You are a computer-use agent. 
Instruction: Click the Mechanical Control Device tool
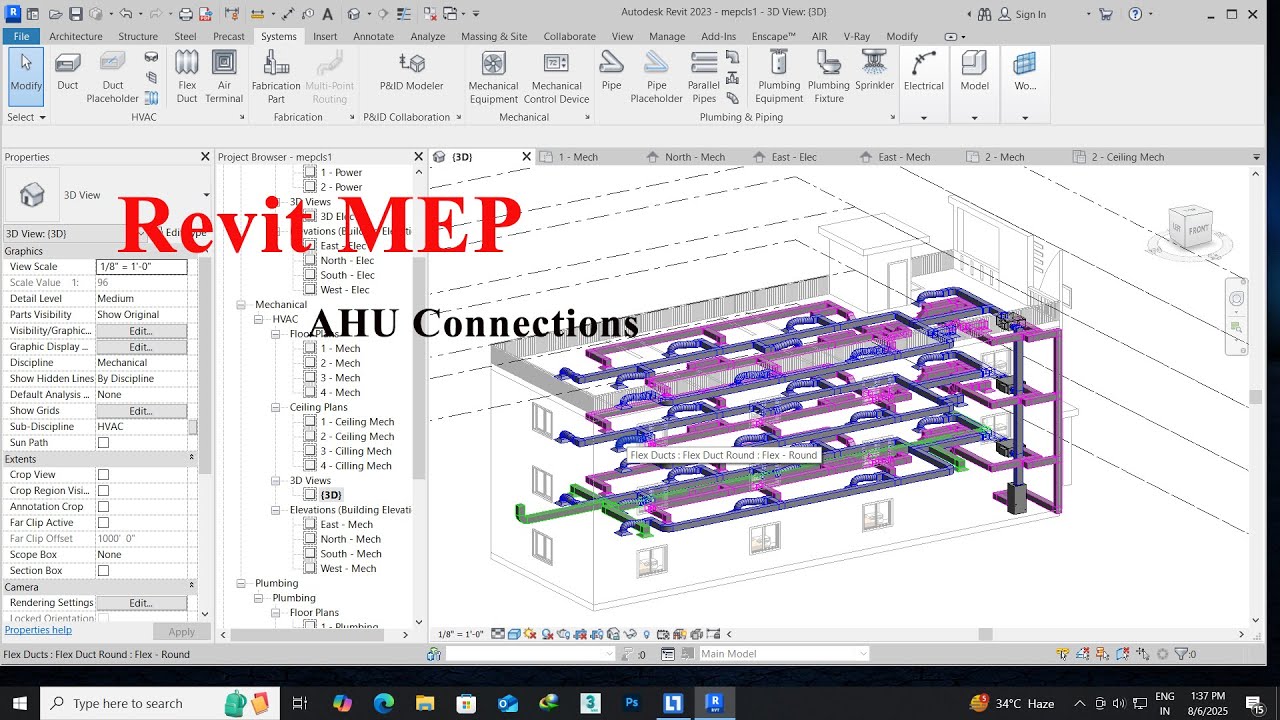click(x=557, y=77)
